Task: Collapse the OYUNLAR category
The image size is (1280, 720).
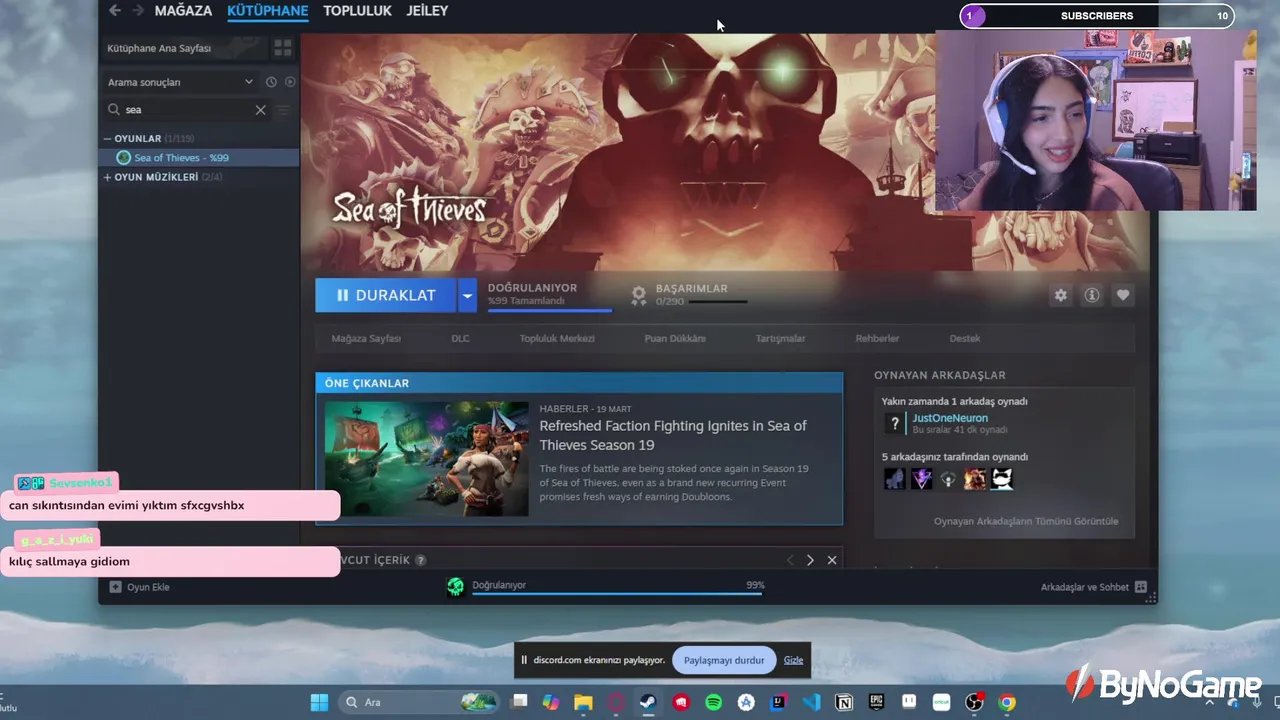Action: 108,139
